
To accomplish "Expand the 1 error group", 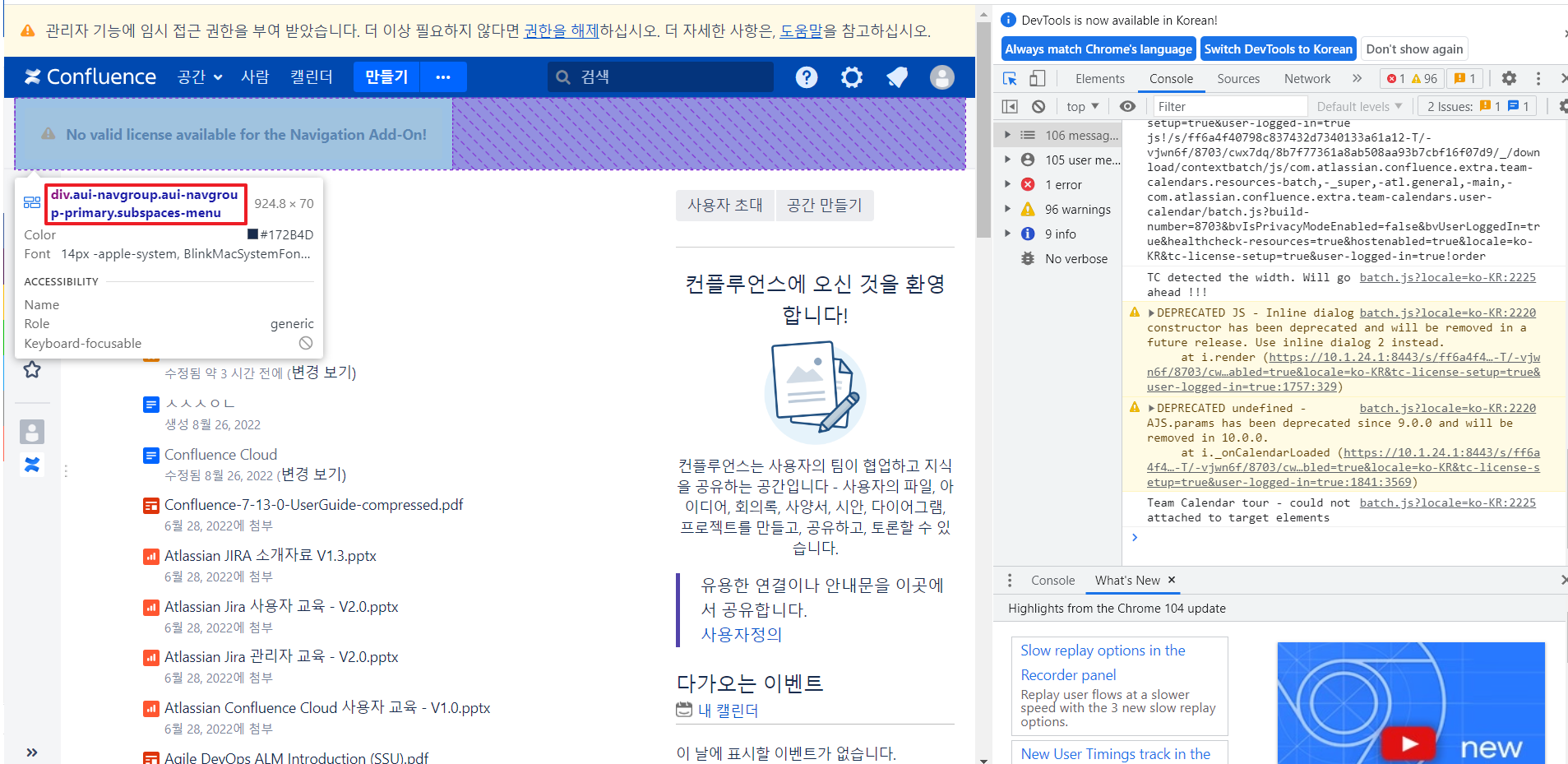I will point(1007,184).
